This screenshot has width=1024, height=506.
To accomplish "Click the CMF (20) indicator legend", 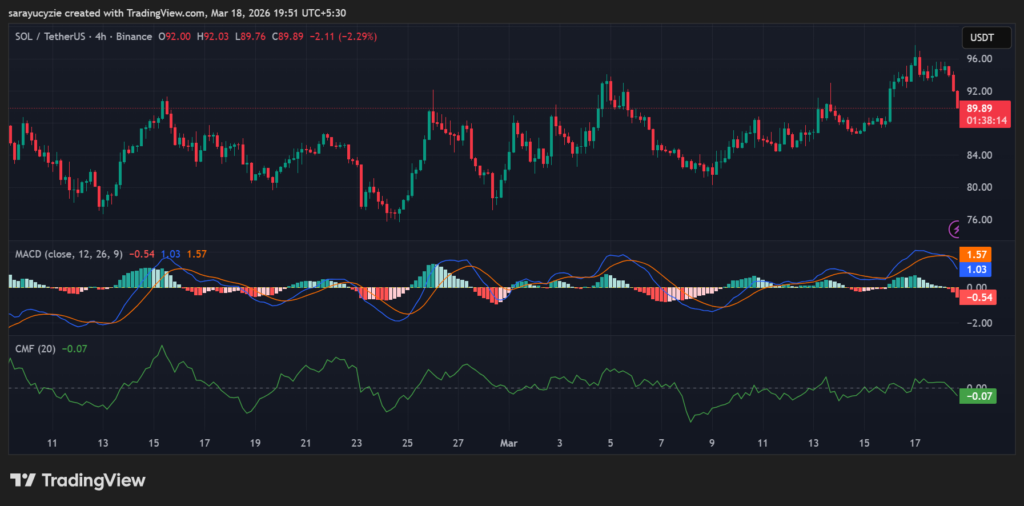I will coord(35,348).
